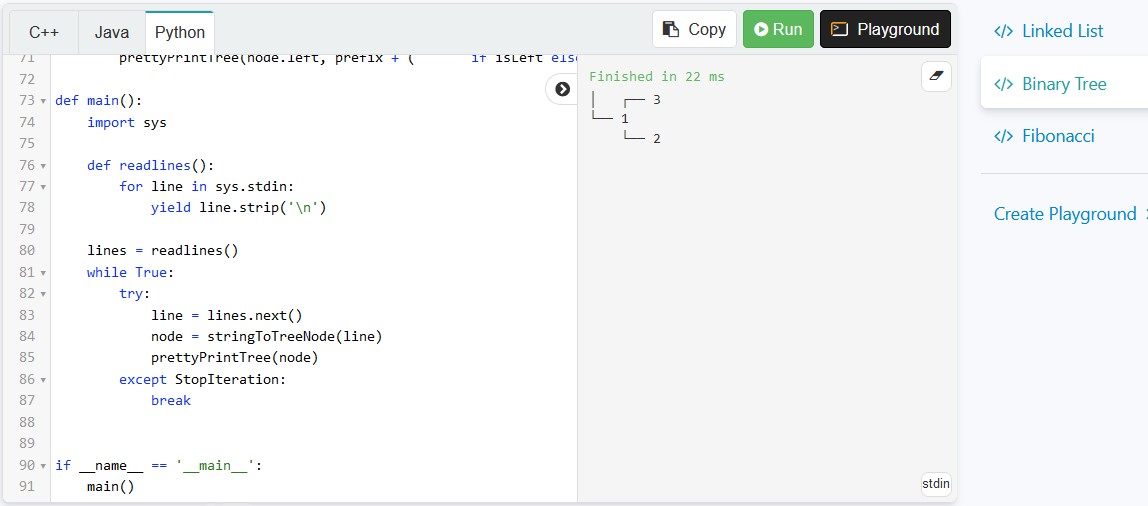
Task: Click the code icon beside Linked List
Action: [x=1003, y=31]
